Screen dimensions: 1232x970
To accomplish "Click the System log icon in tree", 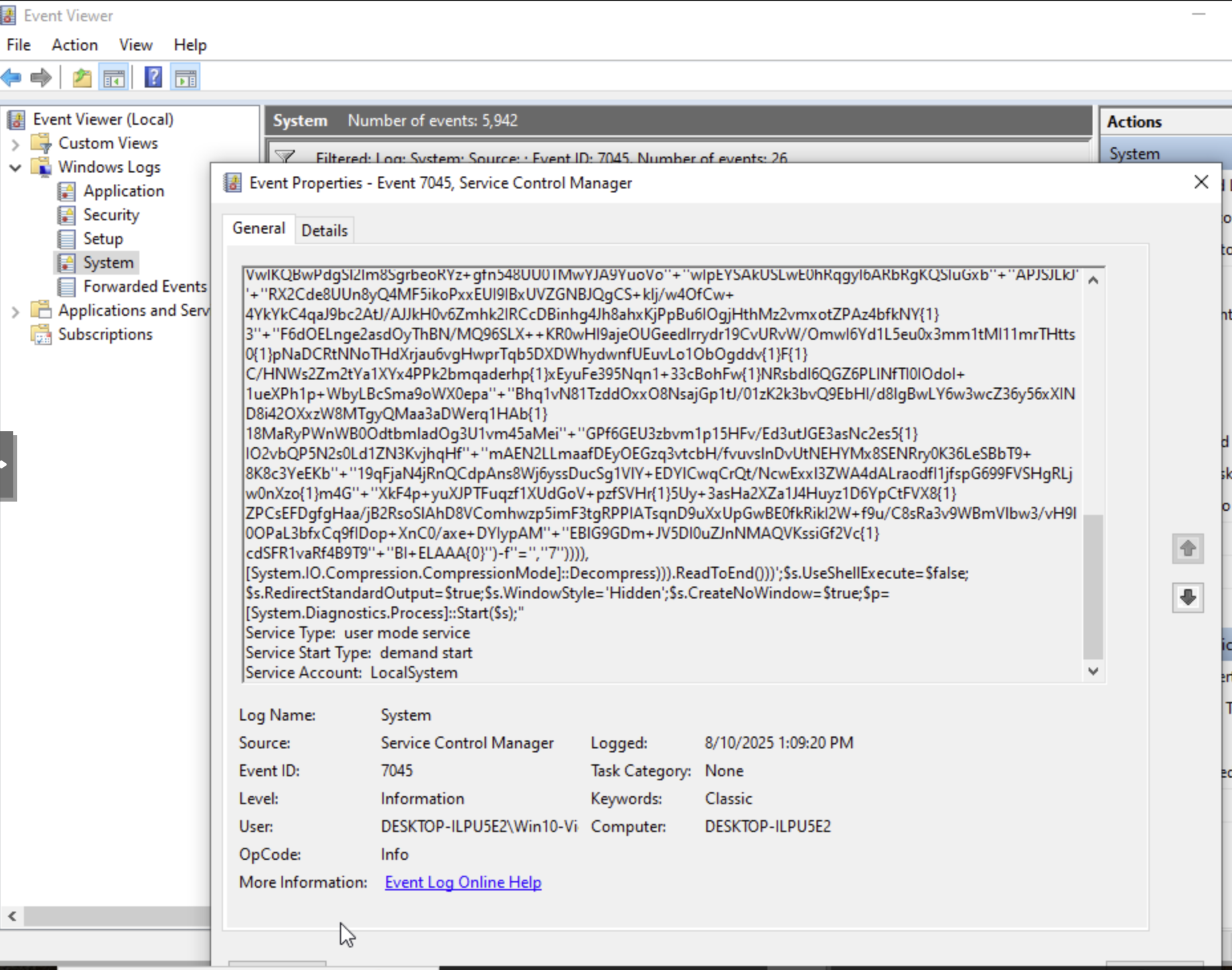I will 66,263.
